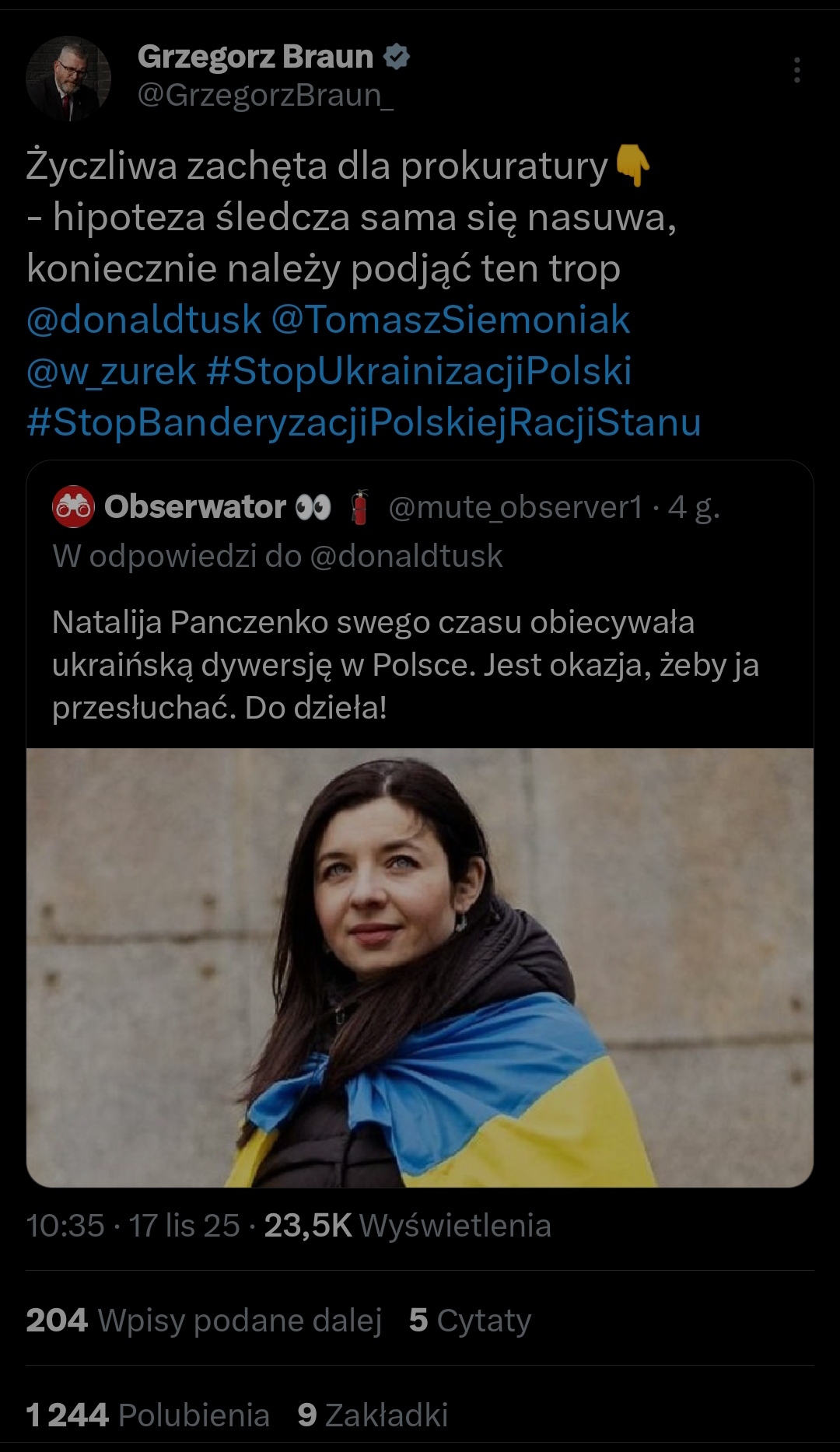Tap the blue verified badge icon
The height and width of the screenshot is (1452, 840).
[397, 57]
